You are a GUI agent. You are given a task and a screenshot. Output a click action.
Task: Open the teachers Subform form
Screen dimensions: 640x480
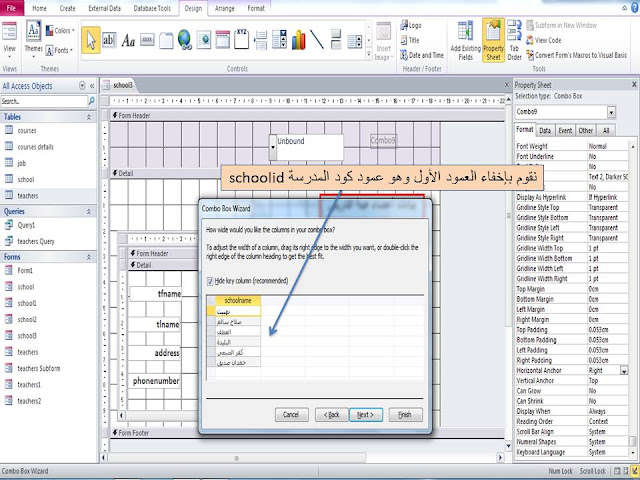coord(38,369)
